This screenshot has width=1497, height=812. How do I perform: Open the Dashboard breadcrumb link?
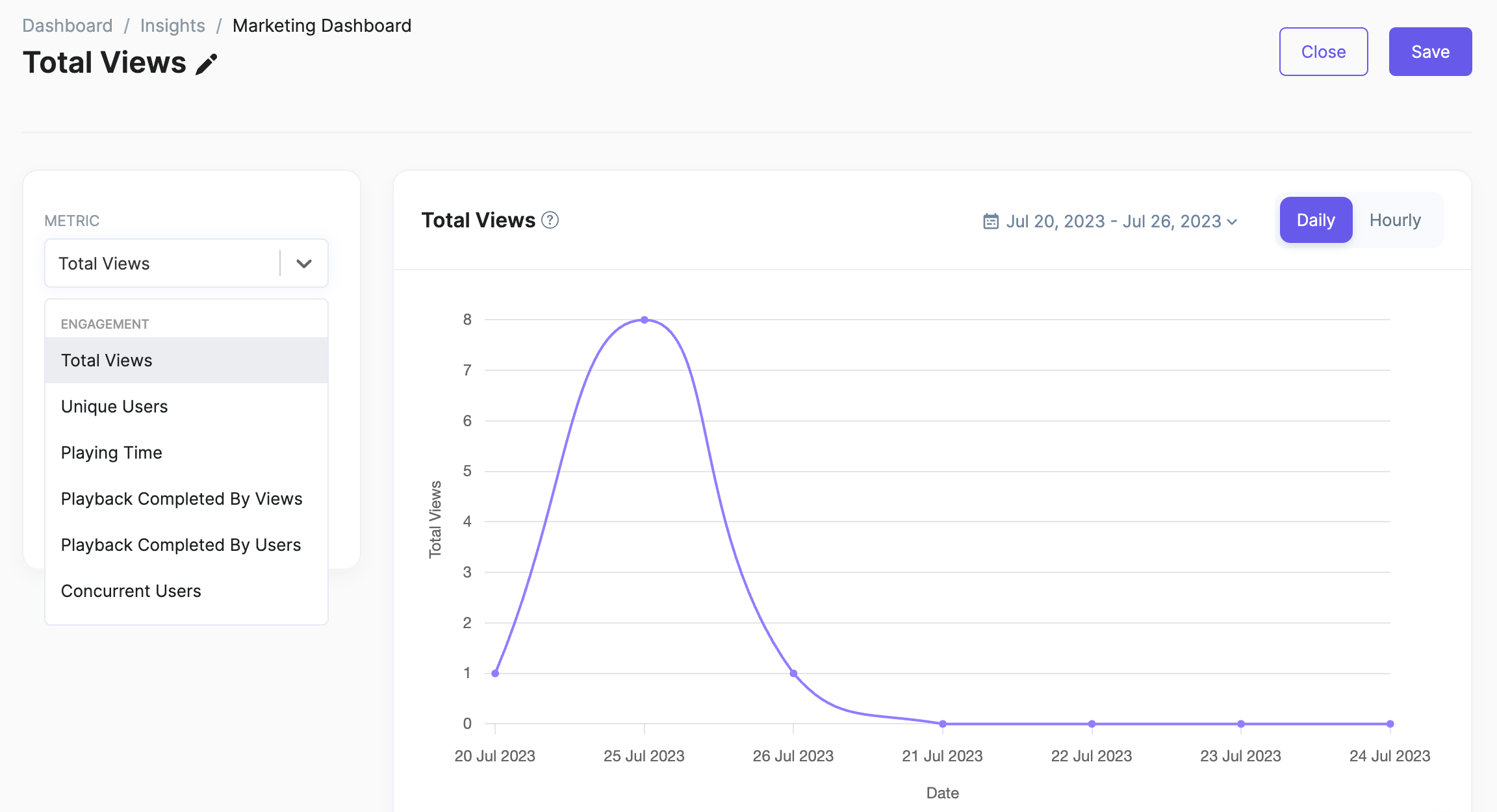(x=68, y=26)
